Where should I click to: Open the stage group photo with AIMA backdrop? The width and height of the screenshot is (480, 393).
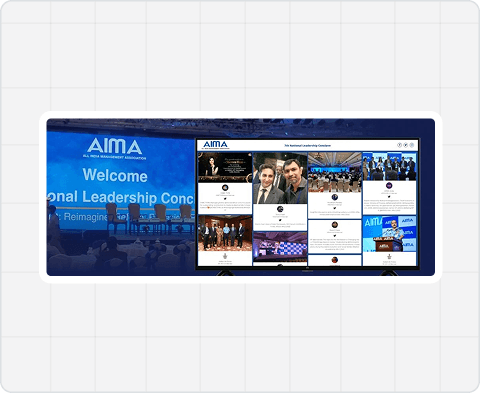pyautogui.click(x=389, y=167)
